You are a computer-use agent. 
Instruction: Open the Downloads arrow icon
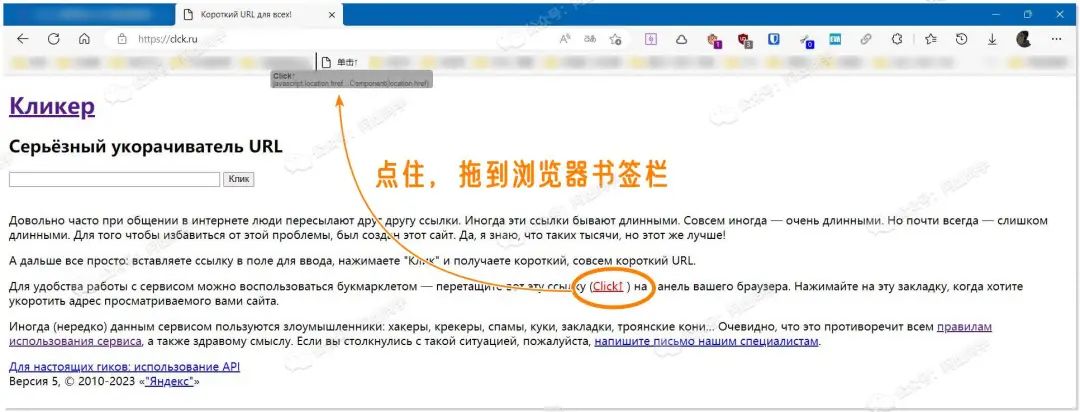[x=993, y=39]
